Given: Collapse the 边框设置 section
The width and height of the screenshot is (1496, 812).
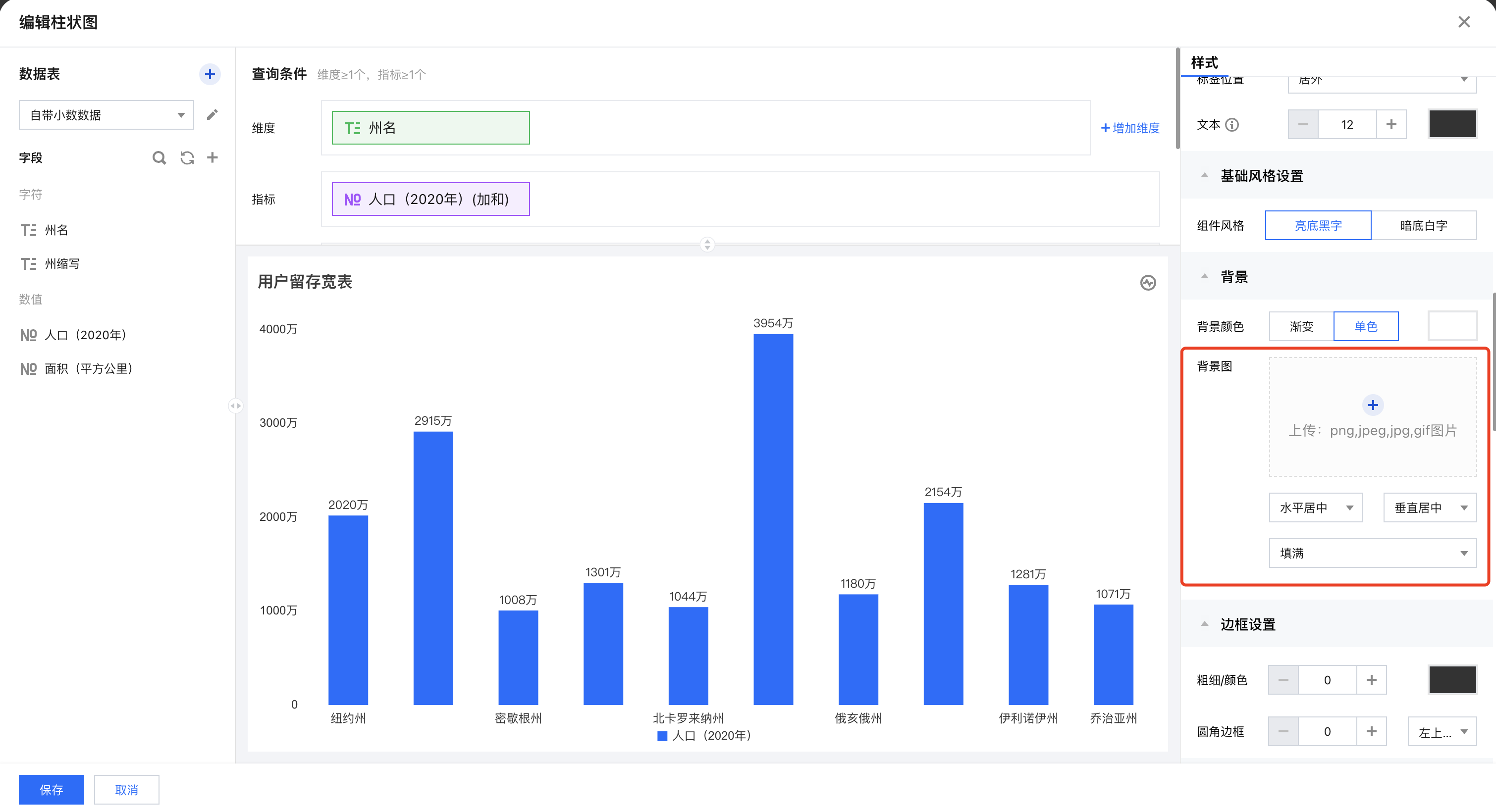Looking at the screenshot, I should click(x=1204, y=624).
